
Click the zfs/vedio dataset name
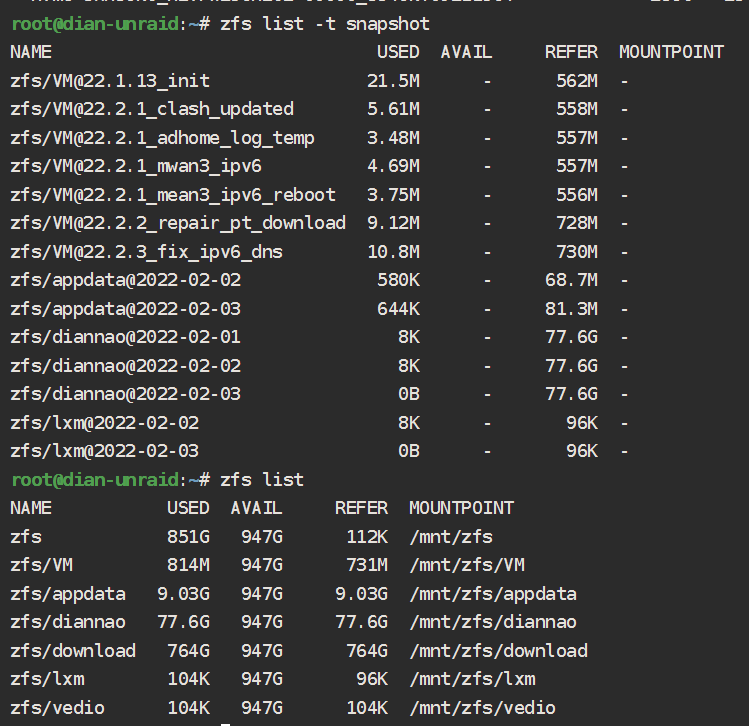pyautogui.click(x=57, y=707)
